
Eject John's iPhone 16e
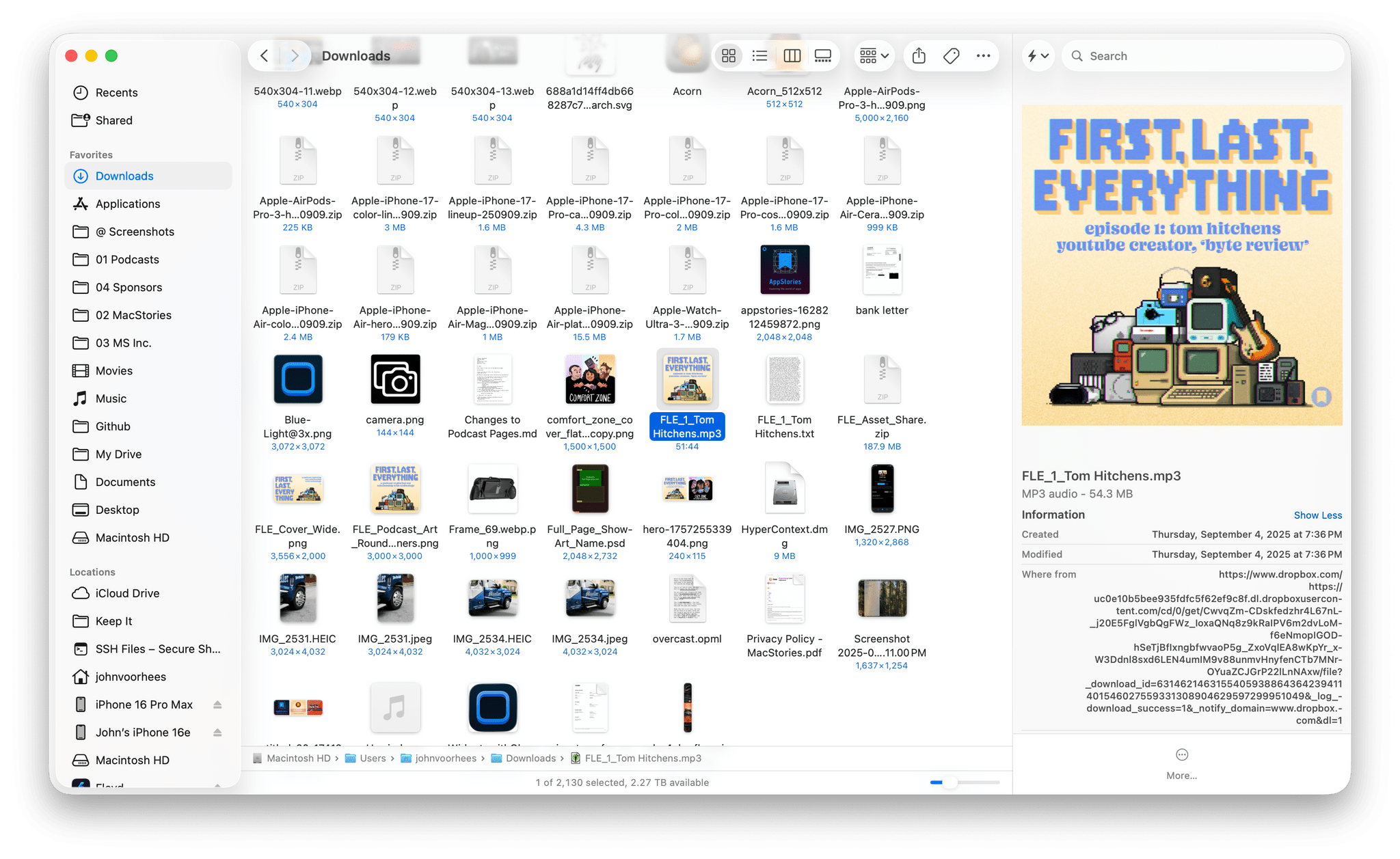coord(217,733)
